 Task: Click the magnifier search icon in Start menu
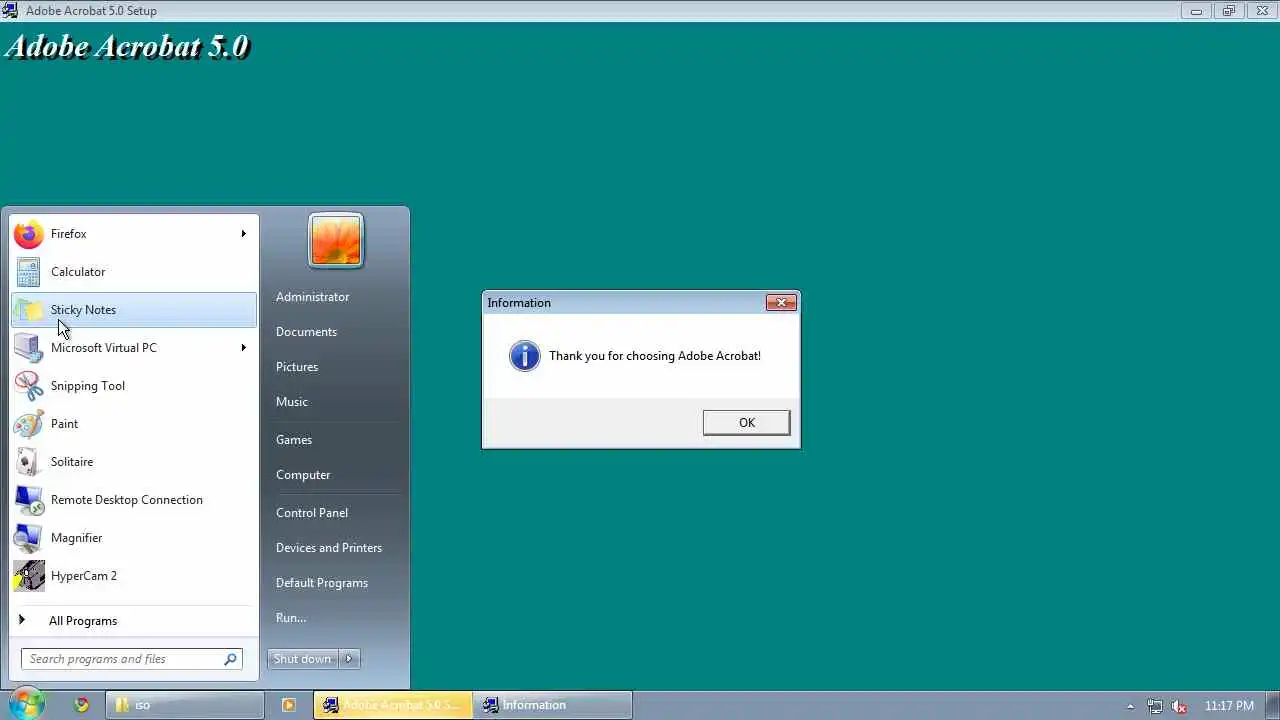coord(230,659)
